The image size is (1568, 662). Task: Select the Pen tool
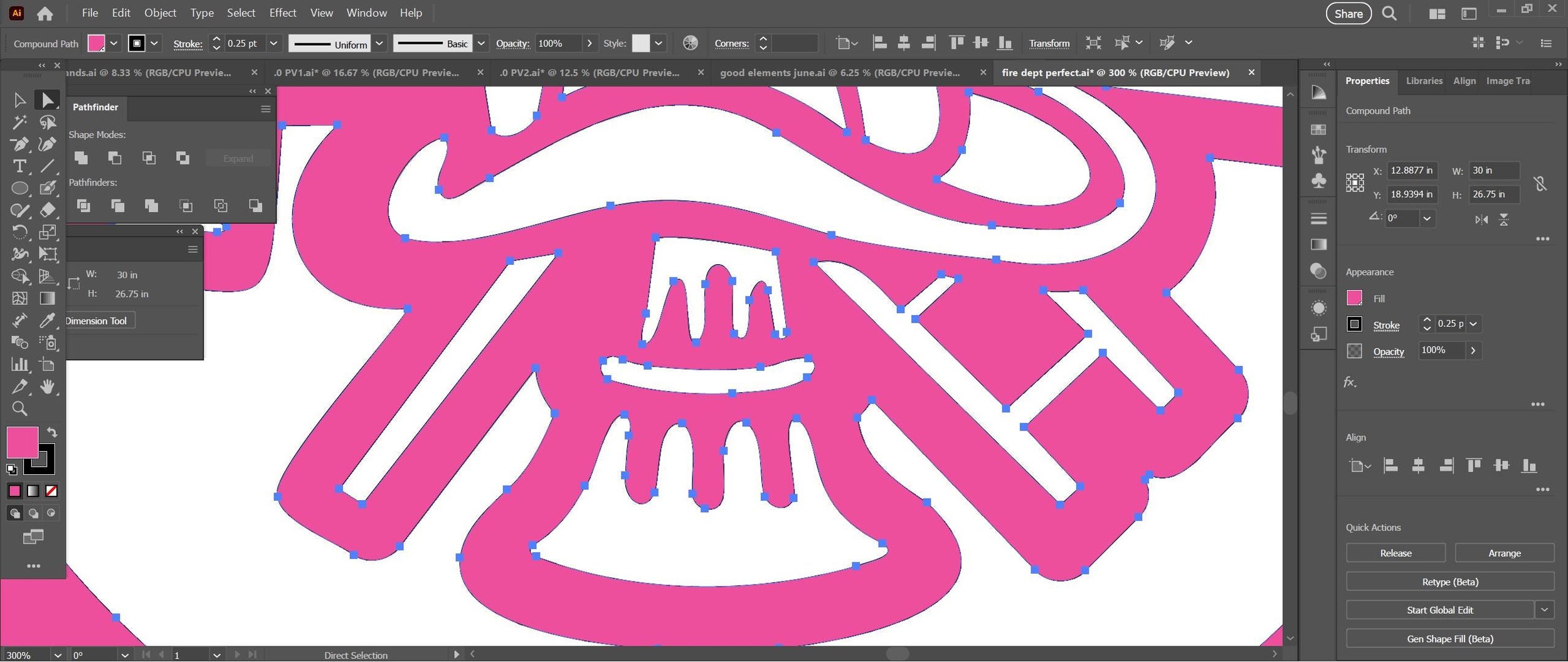[x=19, y=144]
